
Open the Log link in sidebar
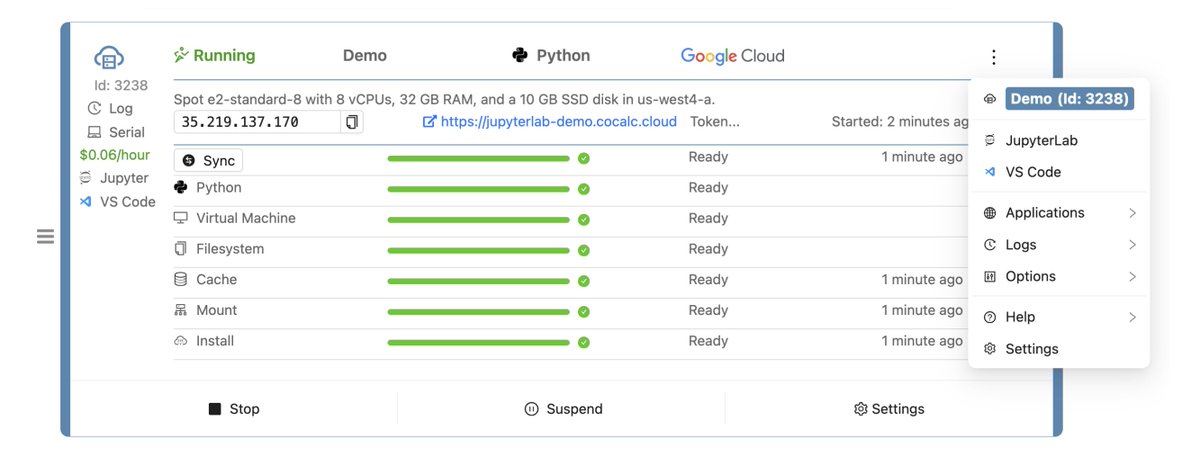pos(110,108)
